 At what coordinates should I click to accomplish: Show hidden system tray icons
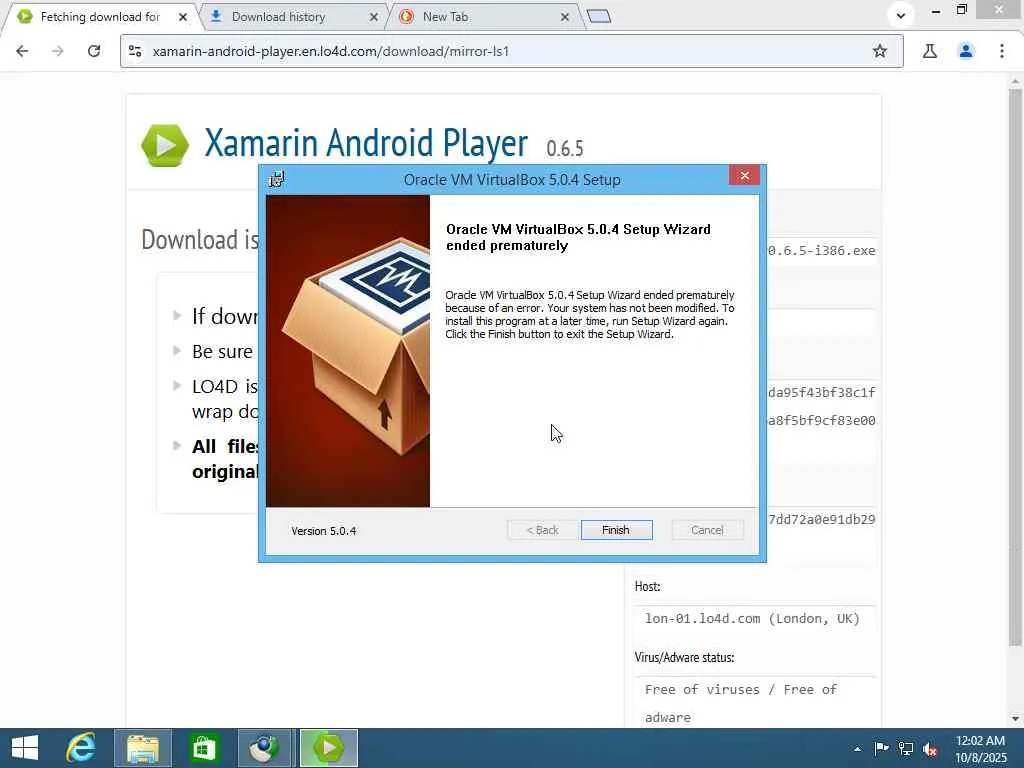(x=857, y=749)
